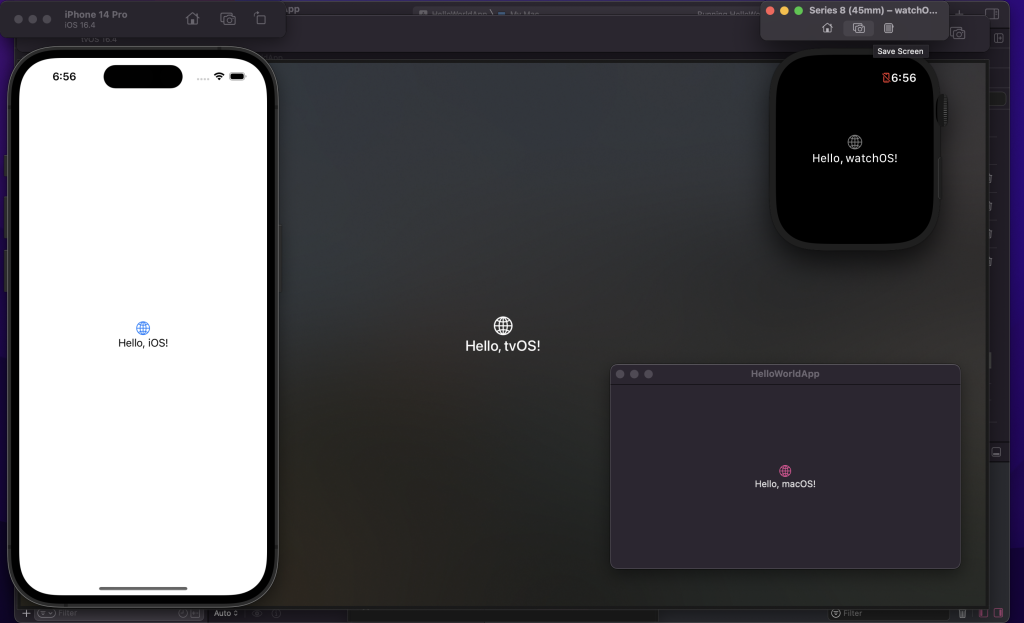
Task: Click the plus button in the debug bar
Action: click(x=25, y=613)
